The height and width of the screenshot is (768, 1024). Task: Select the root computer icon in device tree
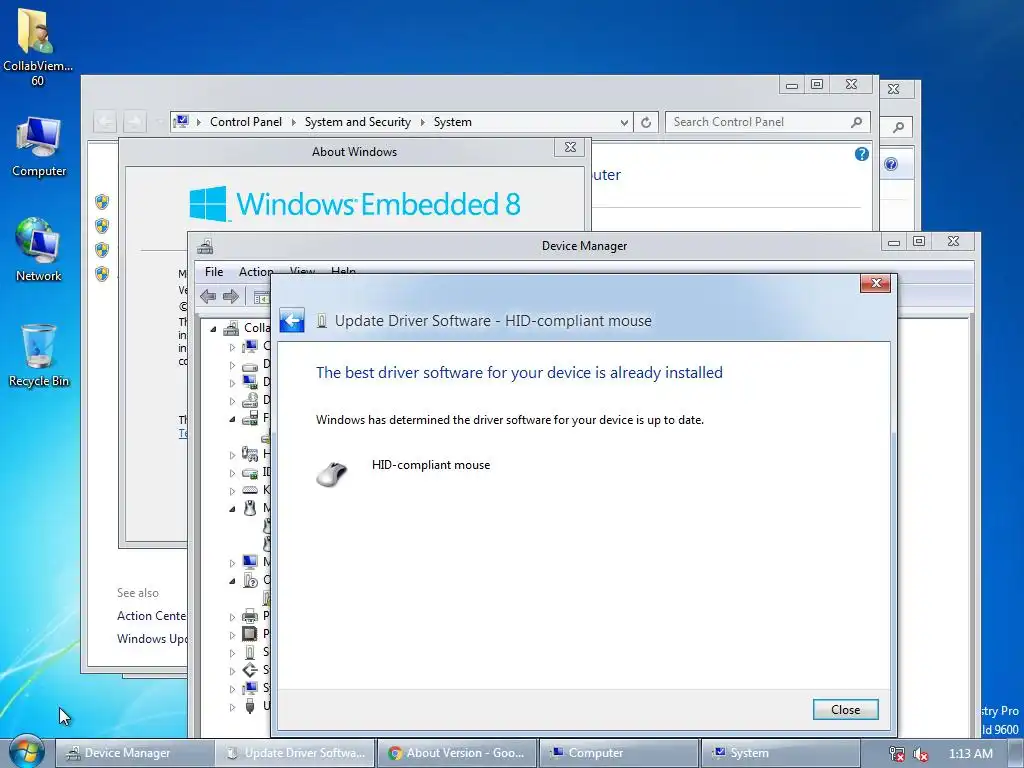tap(231, 328)
